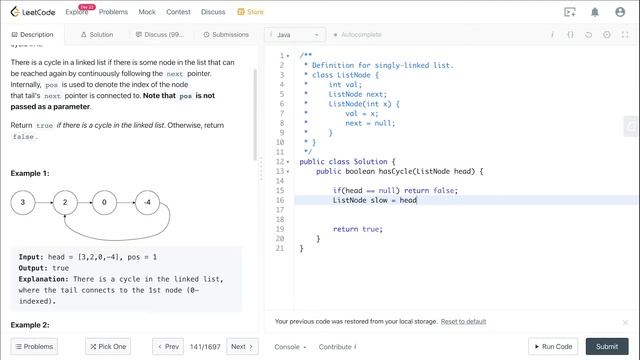Viewport: 640px width, 360px height.
Task: Click the 'Example 1:' heading text
Action: click(x=30, y=173)
